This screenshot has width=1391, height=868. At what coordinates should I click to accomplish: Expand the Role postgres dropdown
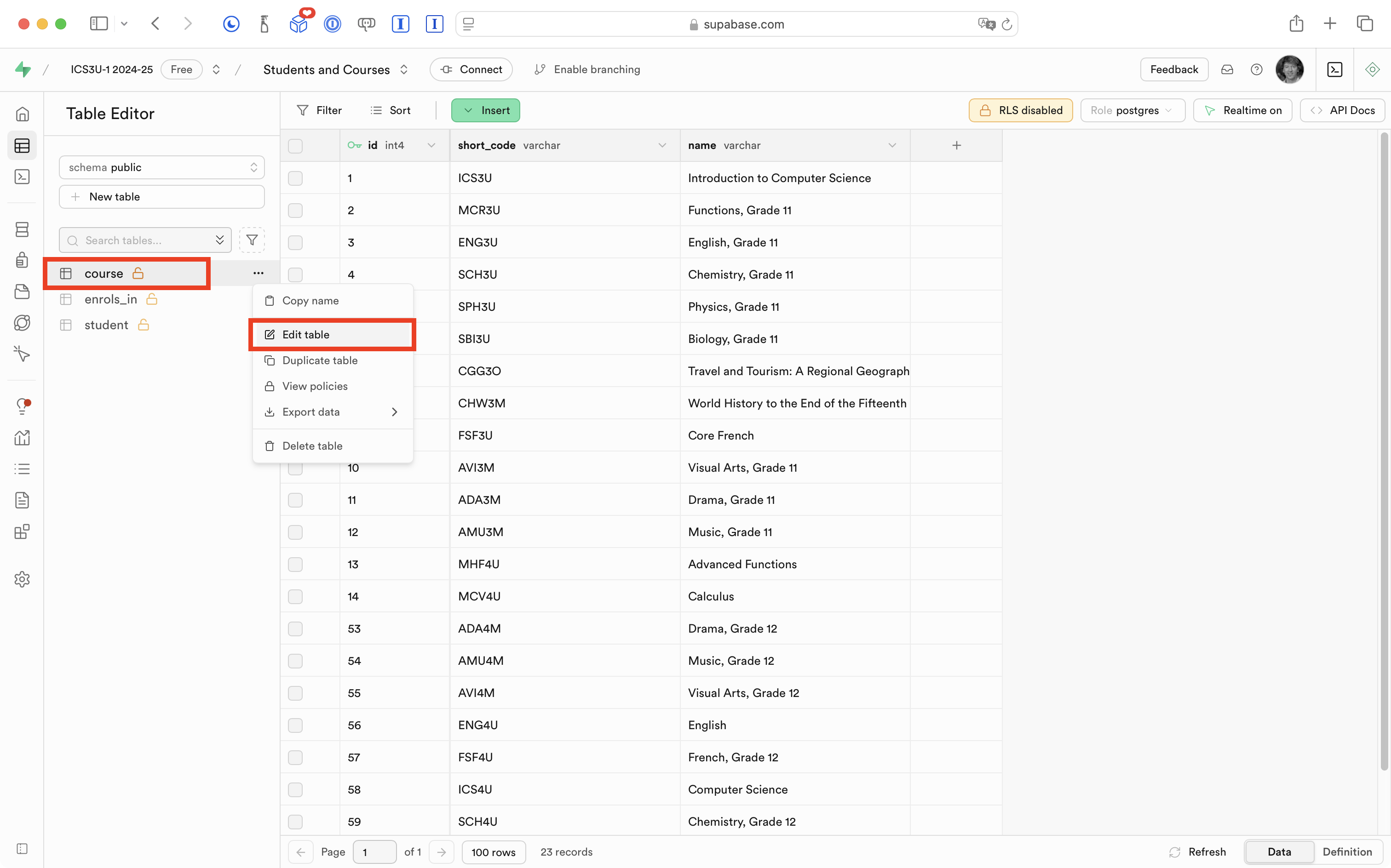(x=1132, y=110)
